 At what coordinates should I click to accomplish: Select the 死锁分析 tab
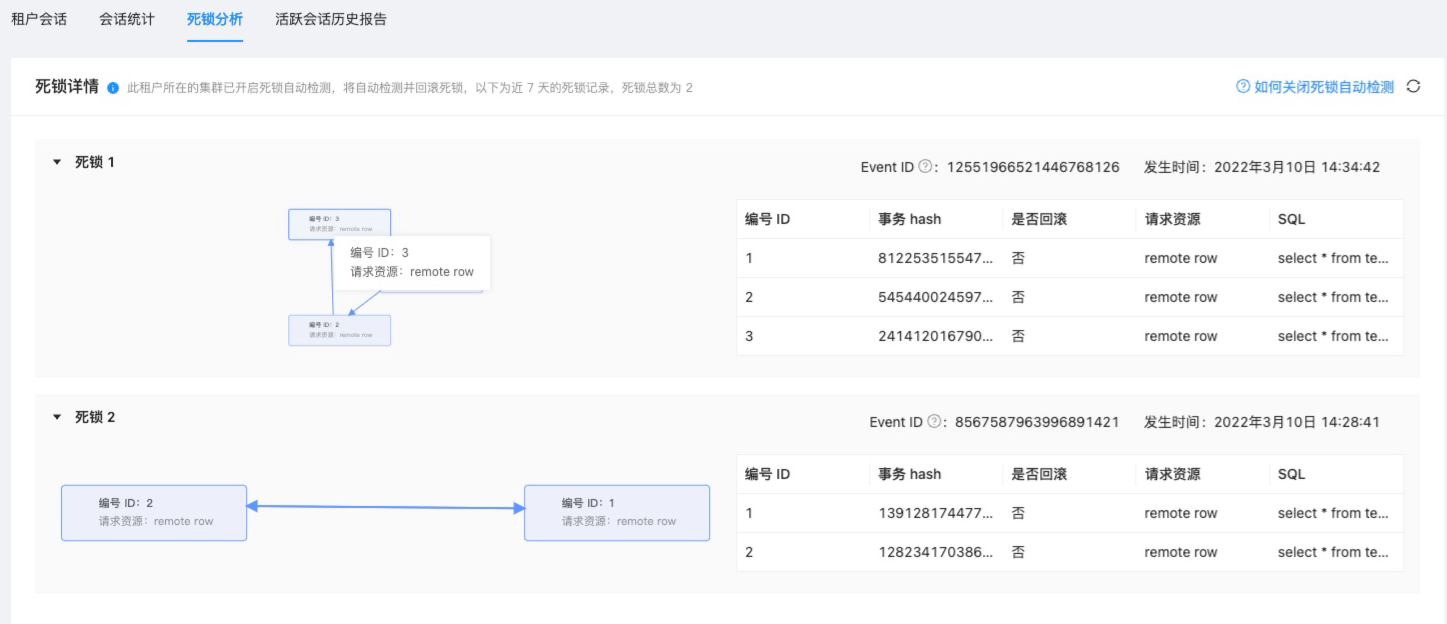tap(215, 19)
